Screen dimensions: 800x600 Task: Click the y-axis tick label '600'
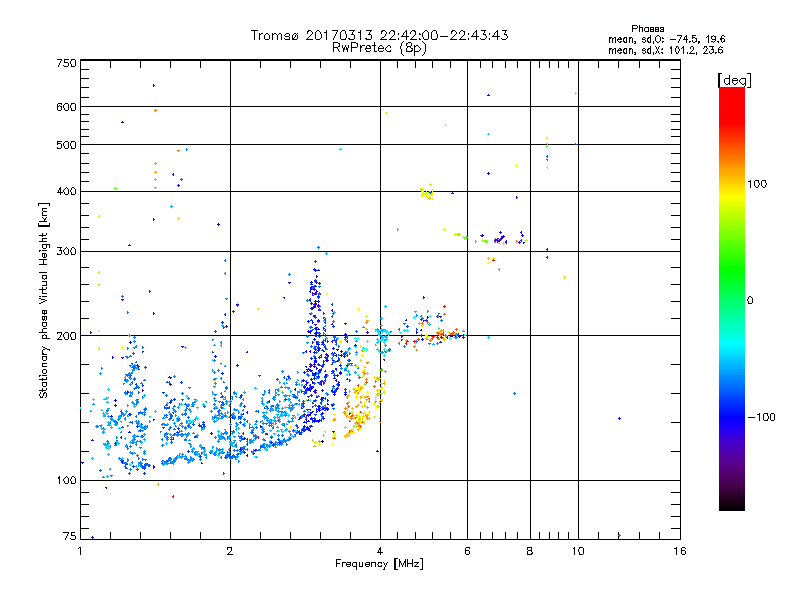tap(66, 107)
